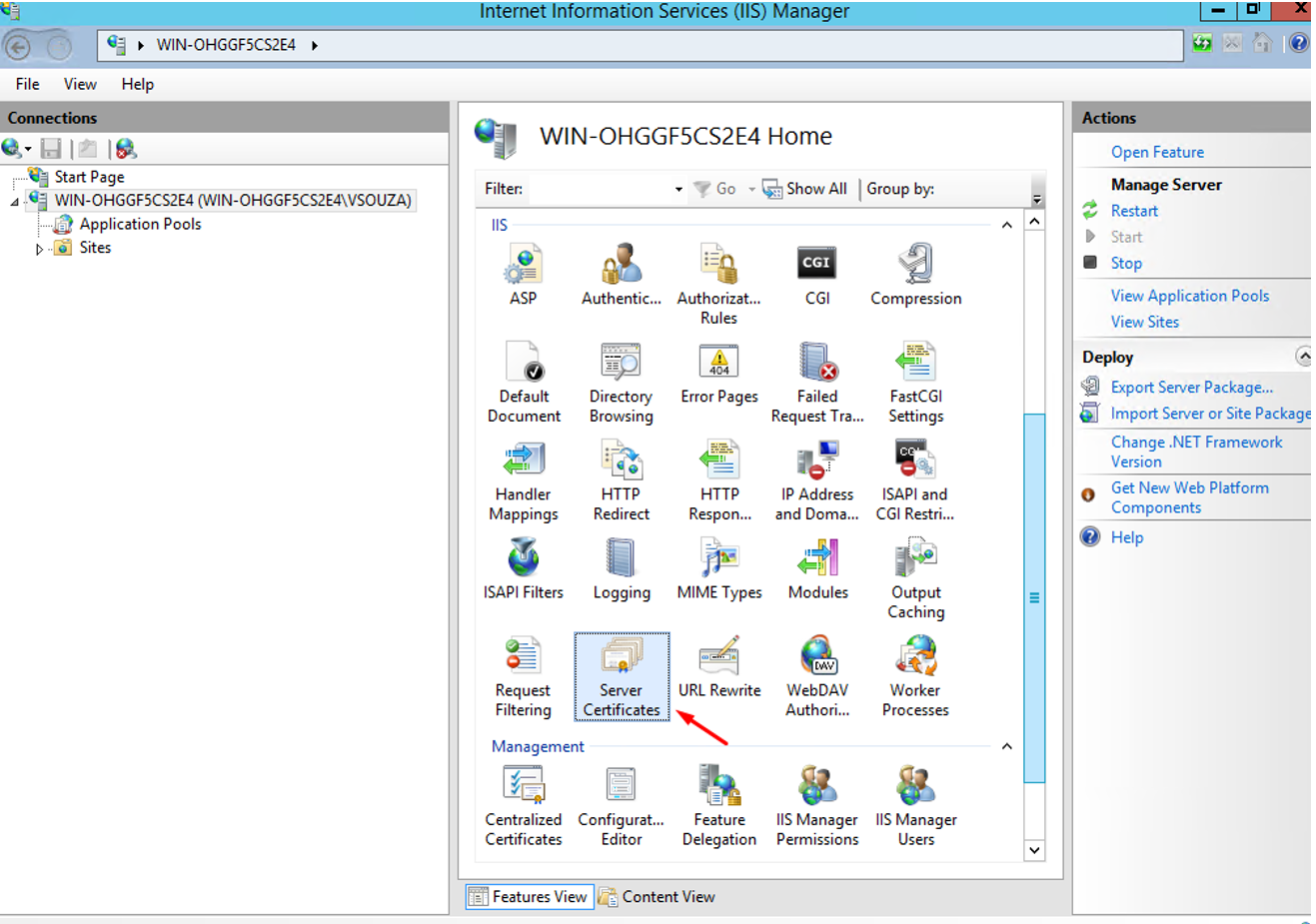Click the Help action link
Screen dimensions: 1316x924
[1127, 537]
